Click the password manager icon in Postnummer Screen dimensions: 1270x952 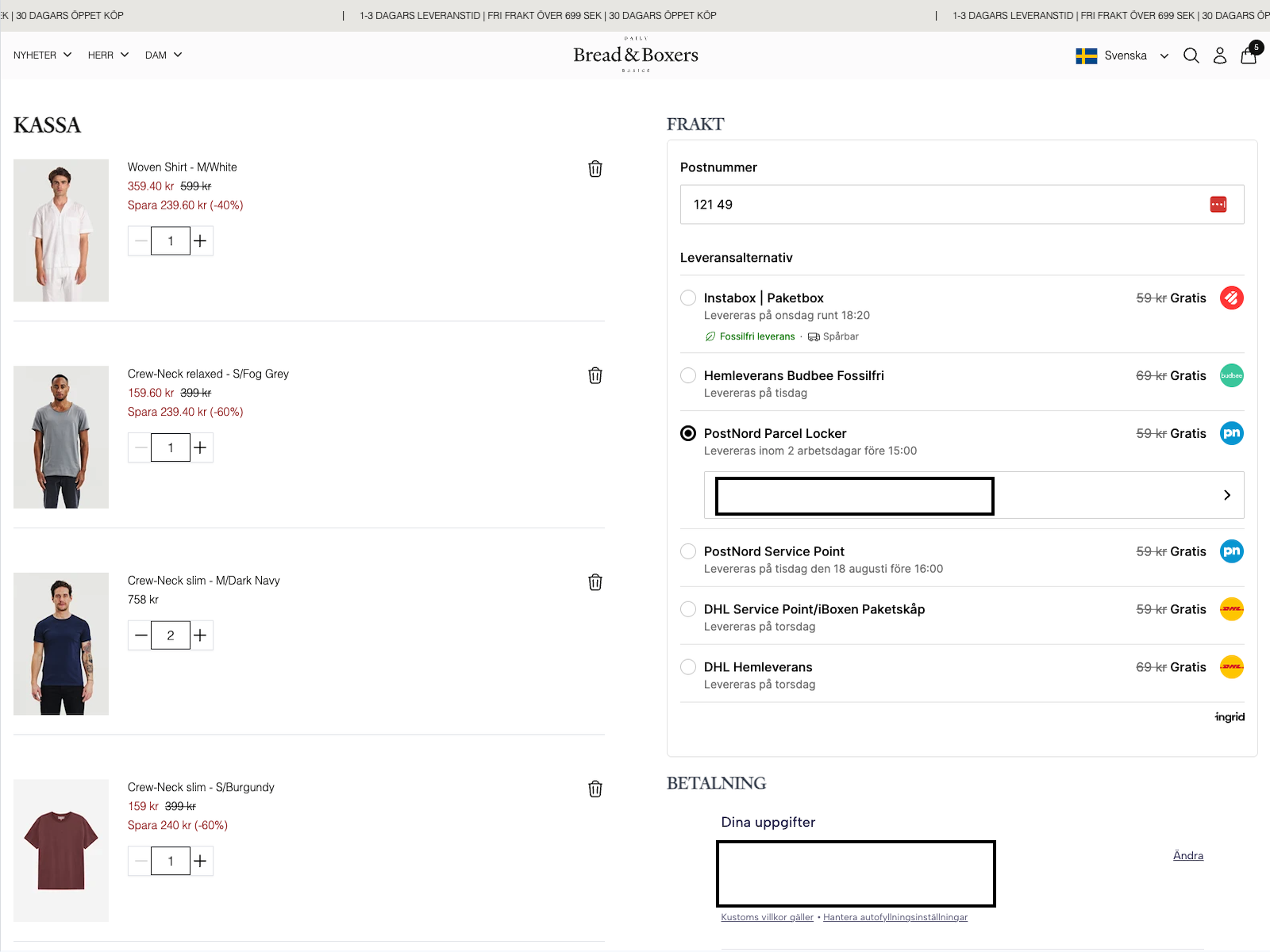[x=1218, y=205]
